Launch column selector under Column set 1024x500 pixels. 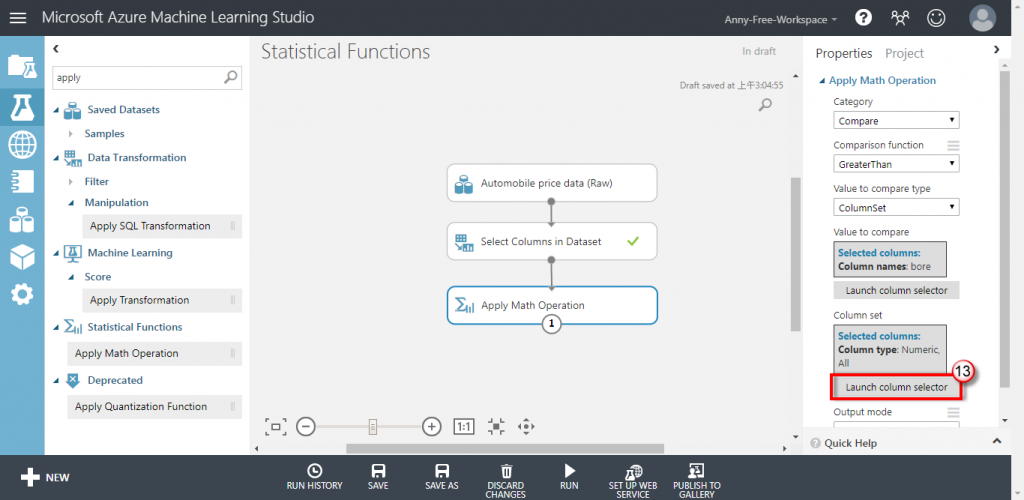click(896, 387)
